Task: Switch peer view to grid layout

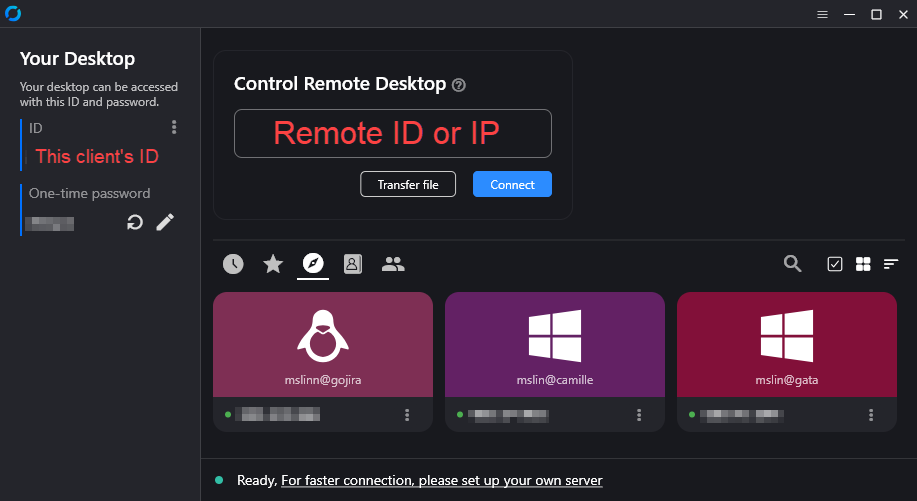Action: pos(863,264)
